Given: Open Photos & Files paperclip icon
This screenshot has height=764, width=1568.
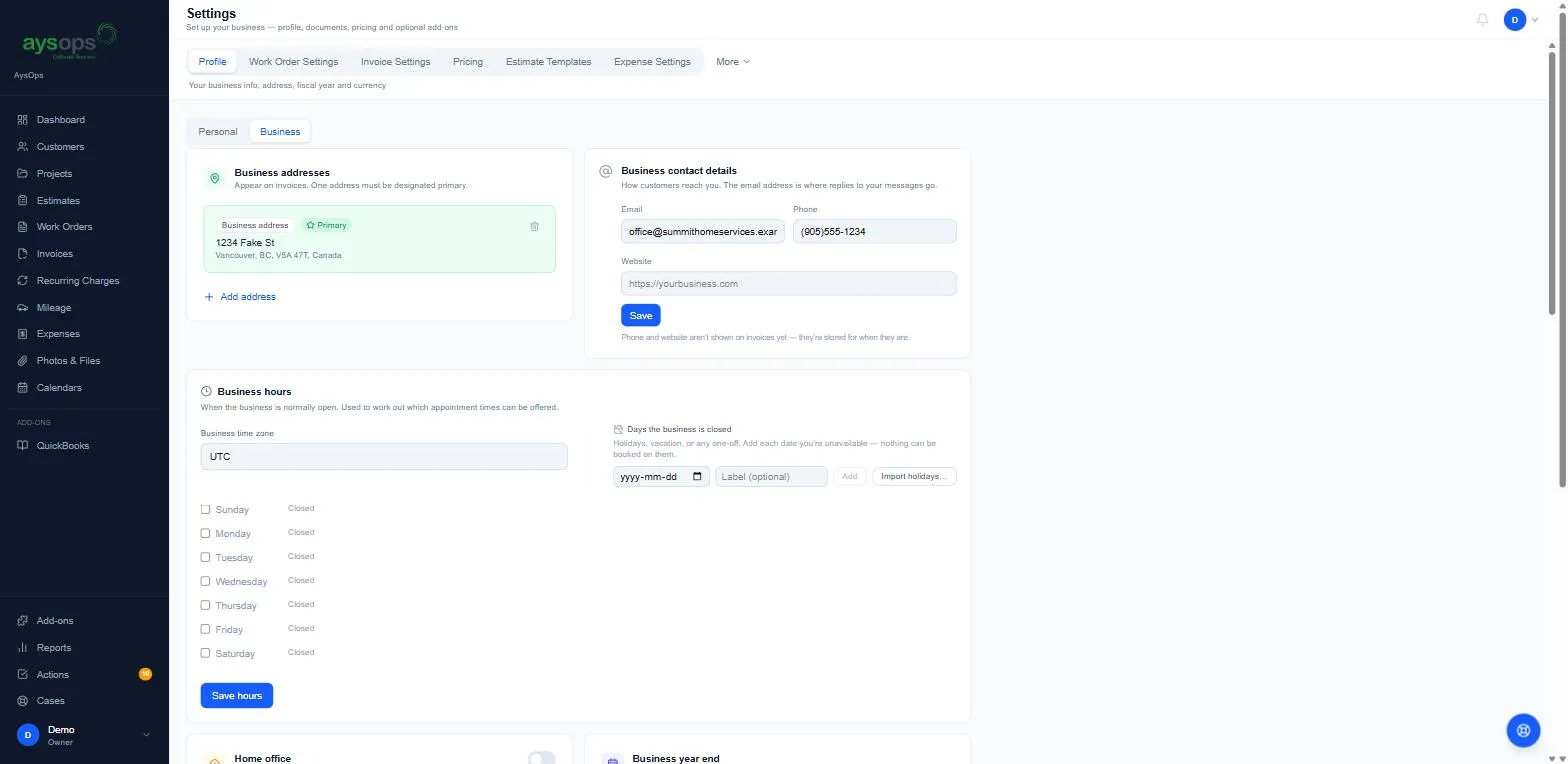Looking at the screenshot, I should point(23,361).
